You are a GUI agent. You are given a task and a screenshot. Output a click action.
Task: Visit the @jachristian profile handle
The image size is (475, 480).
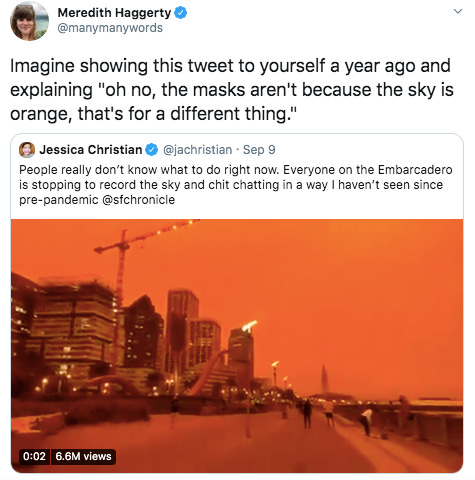point(197,150)
